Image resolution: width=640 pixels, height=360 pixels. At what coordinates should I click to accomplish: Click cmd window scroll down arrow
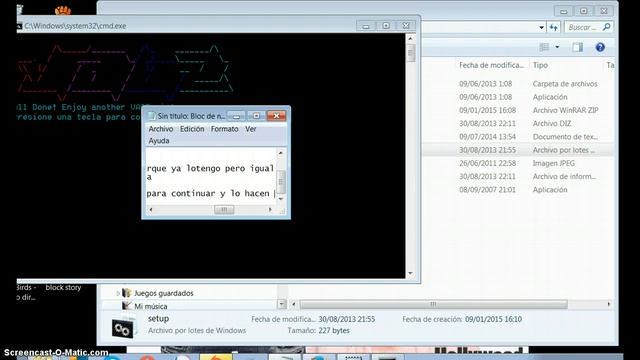pos(411,273)
